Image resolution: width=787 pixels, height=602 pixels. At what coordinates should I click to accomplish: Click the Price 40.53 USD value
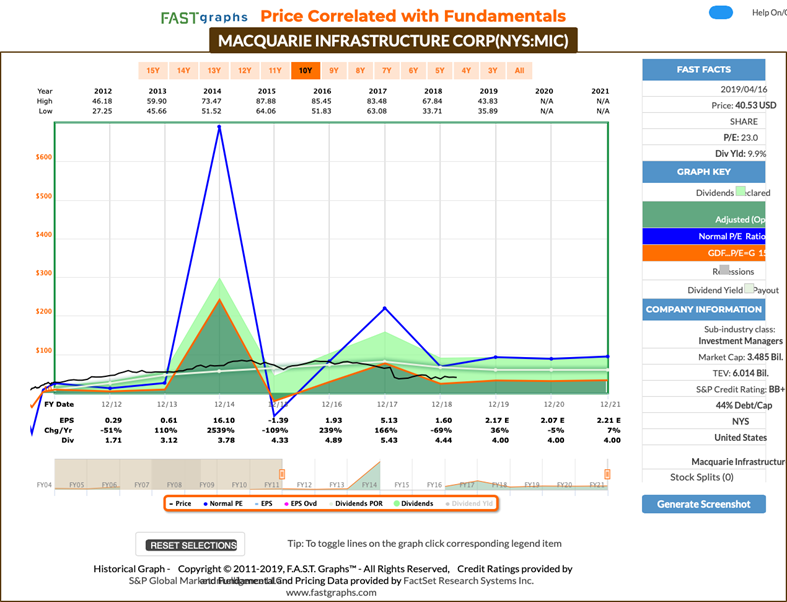755,105
